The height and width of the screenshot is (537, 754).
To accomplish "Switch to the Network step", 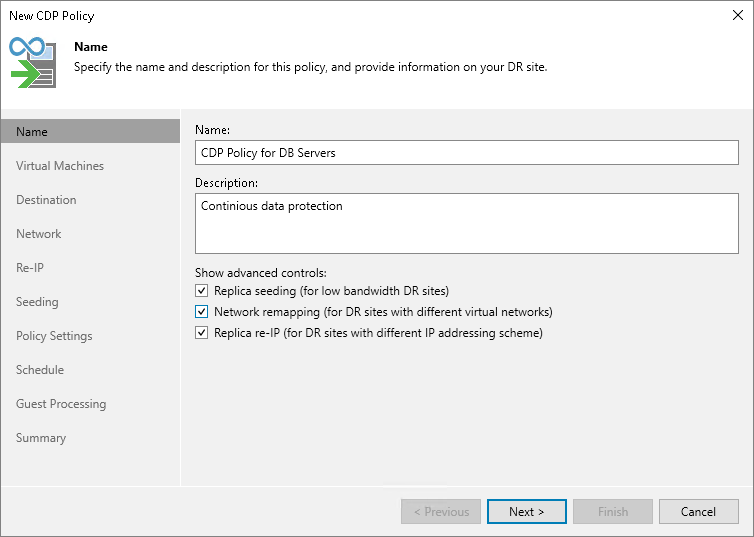I will [38, 234].
